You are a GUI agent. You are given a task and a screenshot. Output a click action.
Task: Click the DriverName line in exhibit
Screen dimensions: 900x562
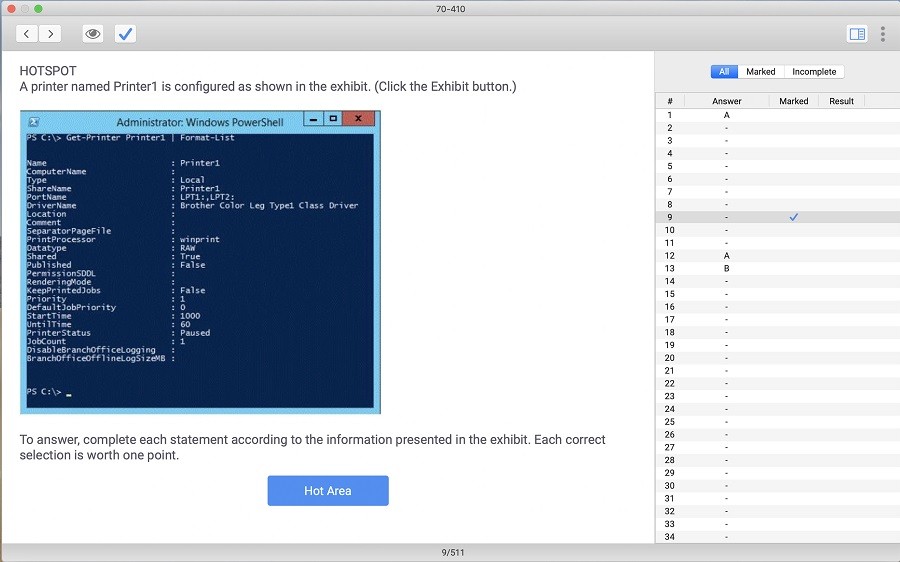pyautogui.click(x=192, y=206)
